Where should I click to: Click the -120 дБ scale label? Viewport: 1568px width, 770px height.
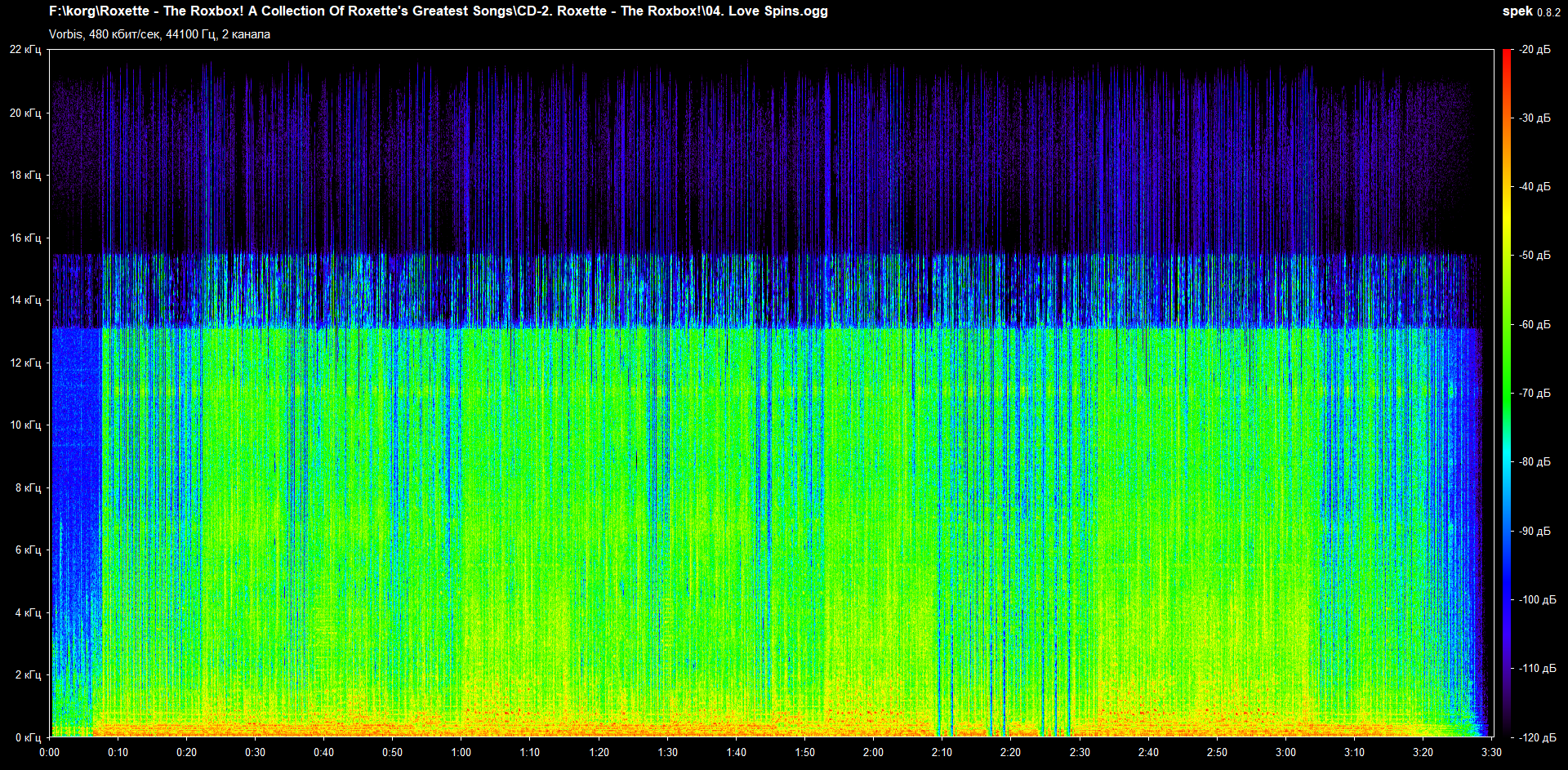click(x=1535, y=737)
